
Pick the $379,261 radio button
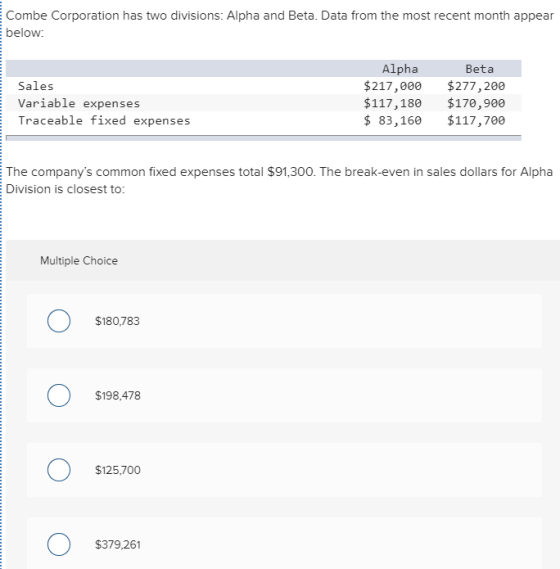(x=59, y=544)
